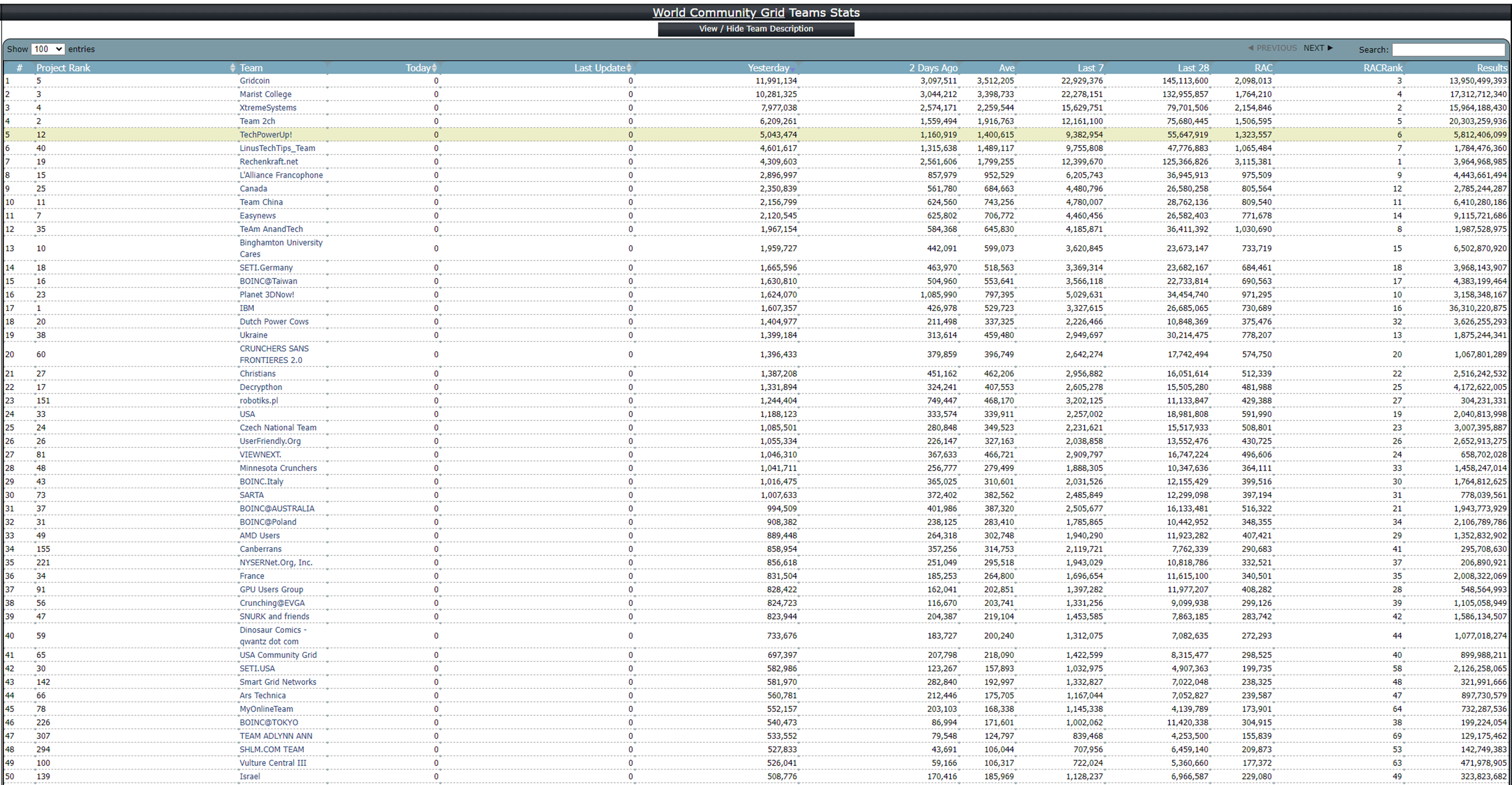Open the Team 2ch link

(x=257, y=122)
